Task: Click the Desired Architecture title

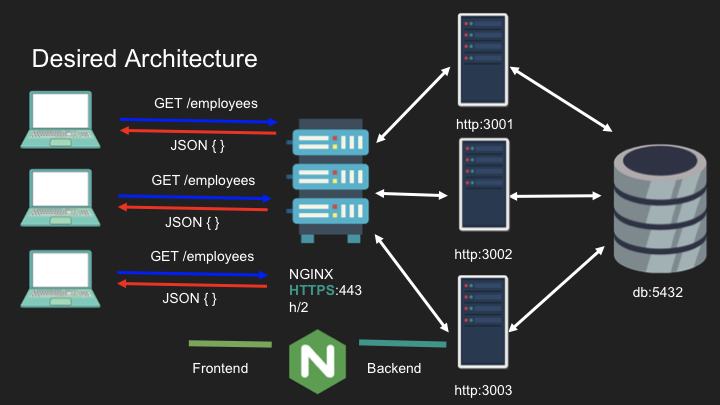Action: pos(145,59)
